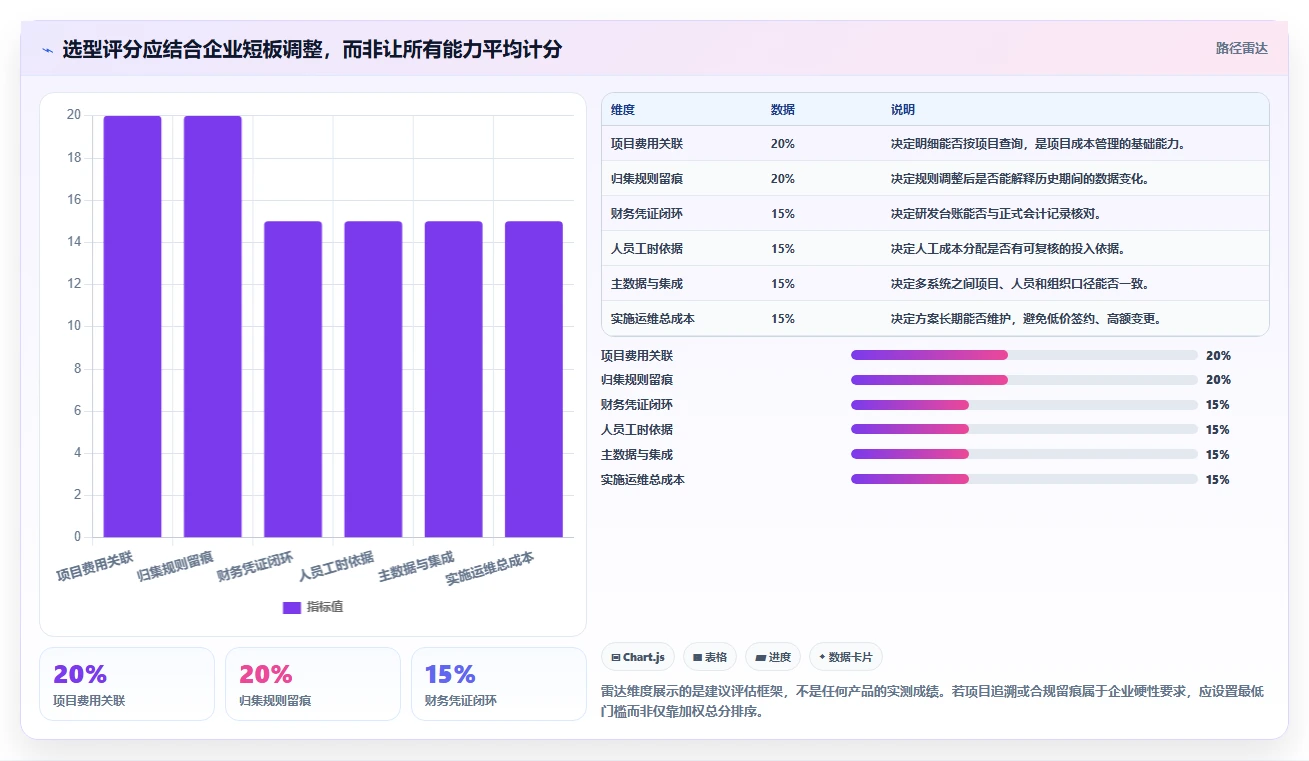Click description 决定明细能否按项目查询
The image size is (1309, 761).
(x=1038, y=144)
